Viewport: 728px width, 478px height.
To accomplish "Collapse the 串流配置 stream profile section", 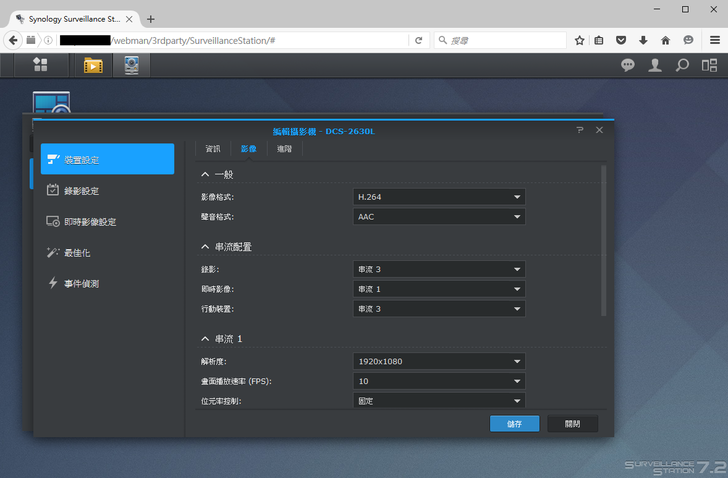I will 206,247.
